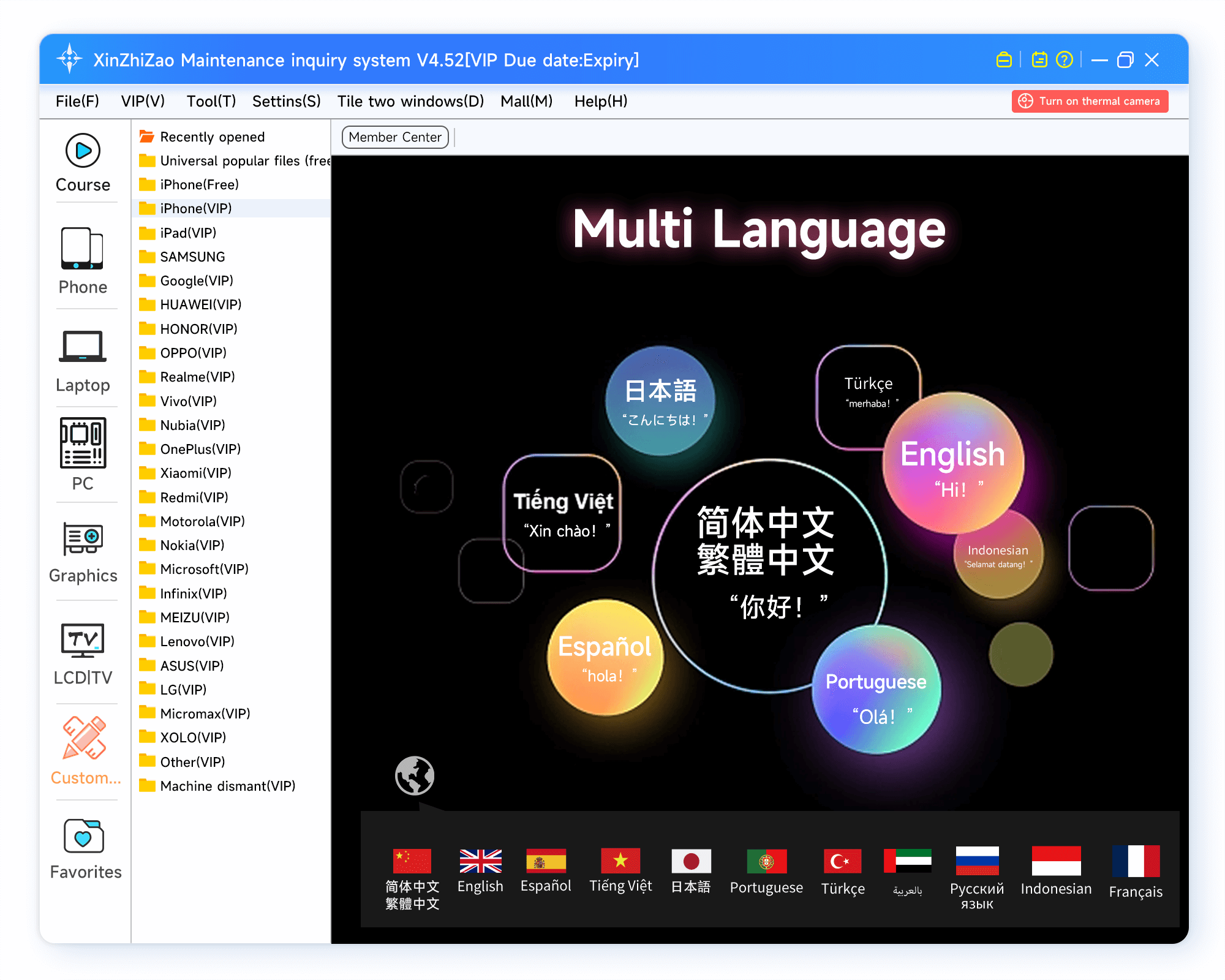1225x980 pixels.
Task: Select the Phone category icon
Action: click(x=83, y=260)
